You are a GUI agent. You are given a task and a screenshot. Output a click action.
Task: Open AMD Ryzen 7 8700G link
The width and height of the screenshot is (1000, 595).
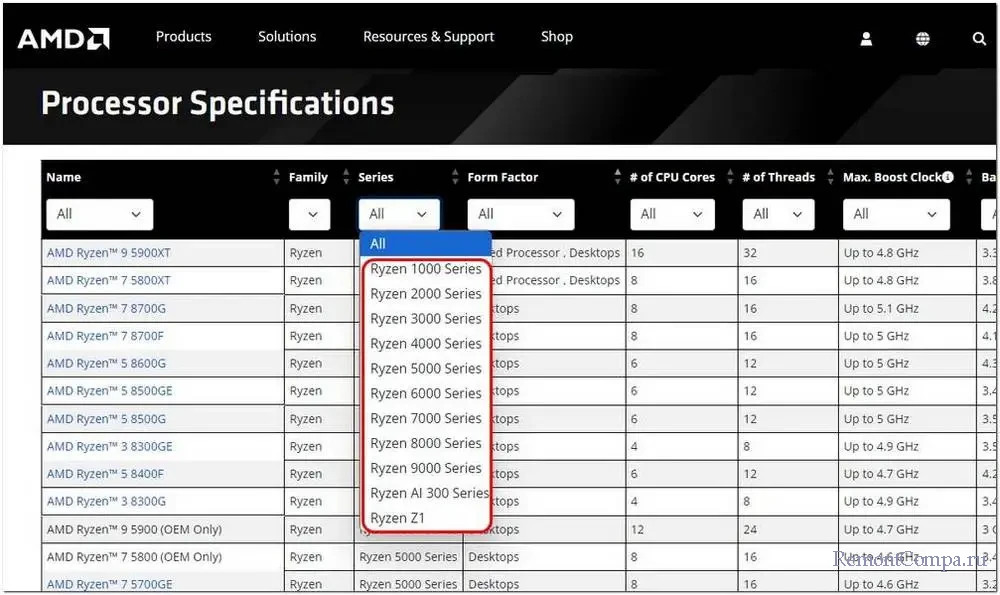coord(106,309)
